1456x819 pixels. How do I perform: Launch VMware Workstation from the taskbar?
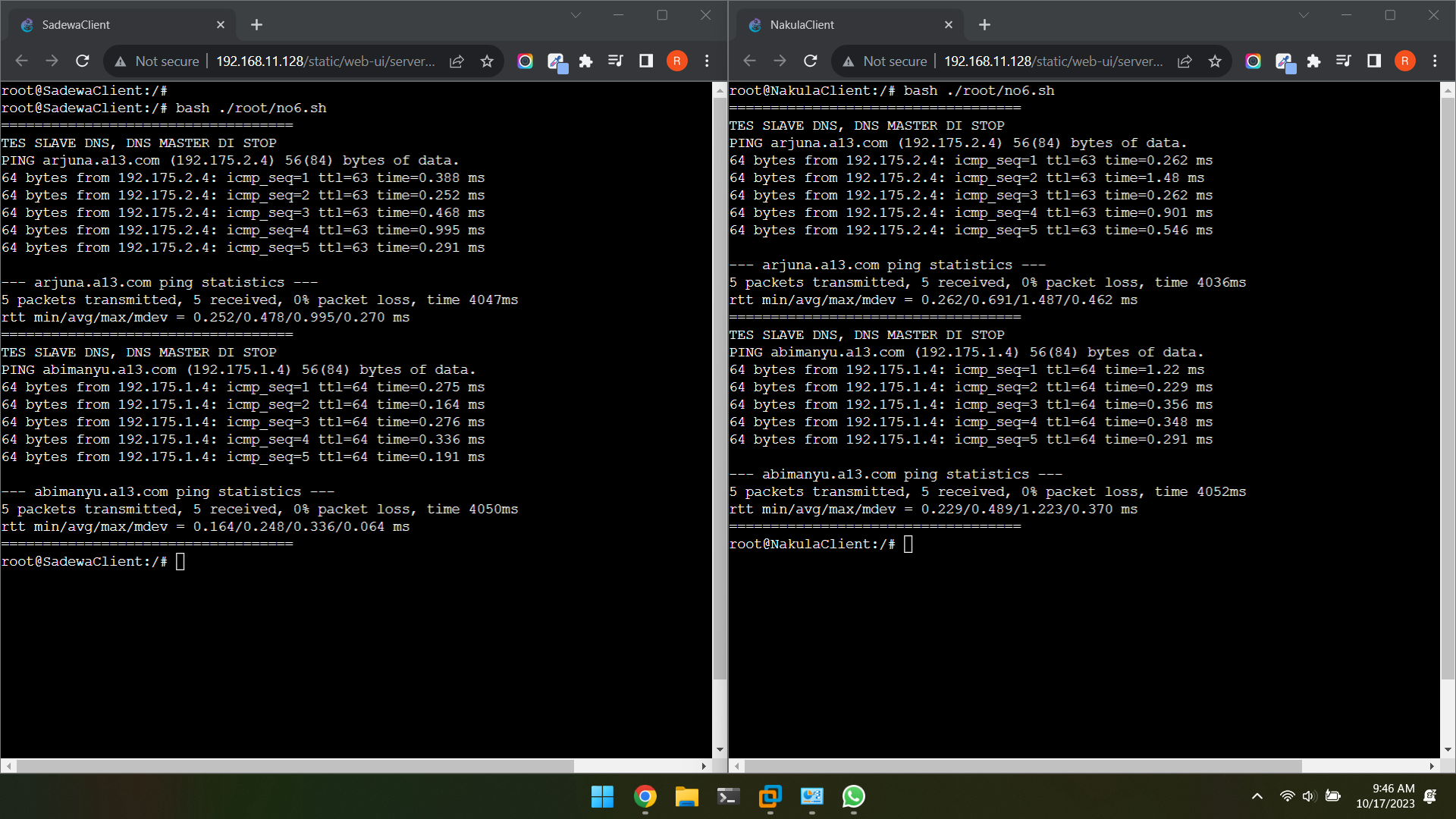770,797
